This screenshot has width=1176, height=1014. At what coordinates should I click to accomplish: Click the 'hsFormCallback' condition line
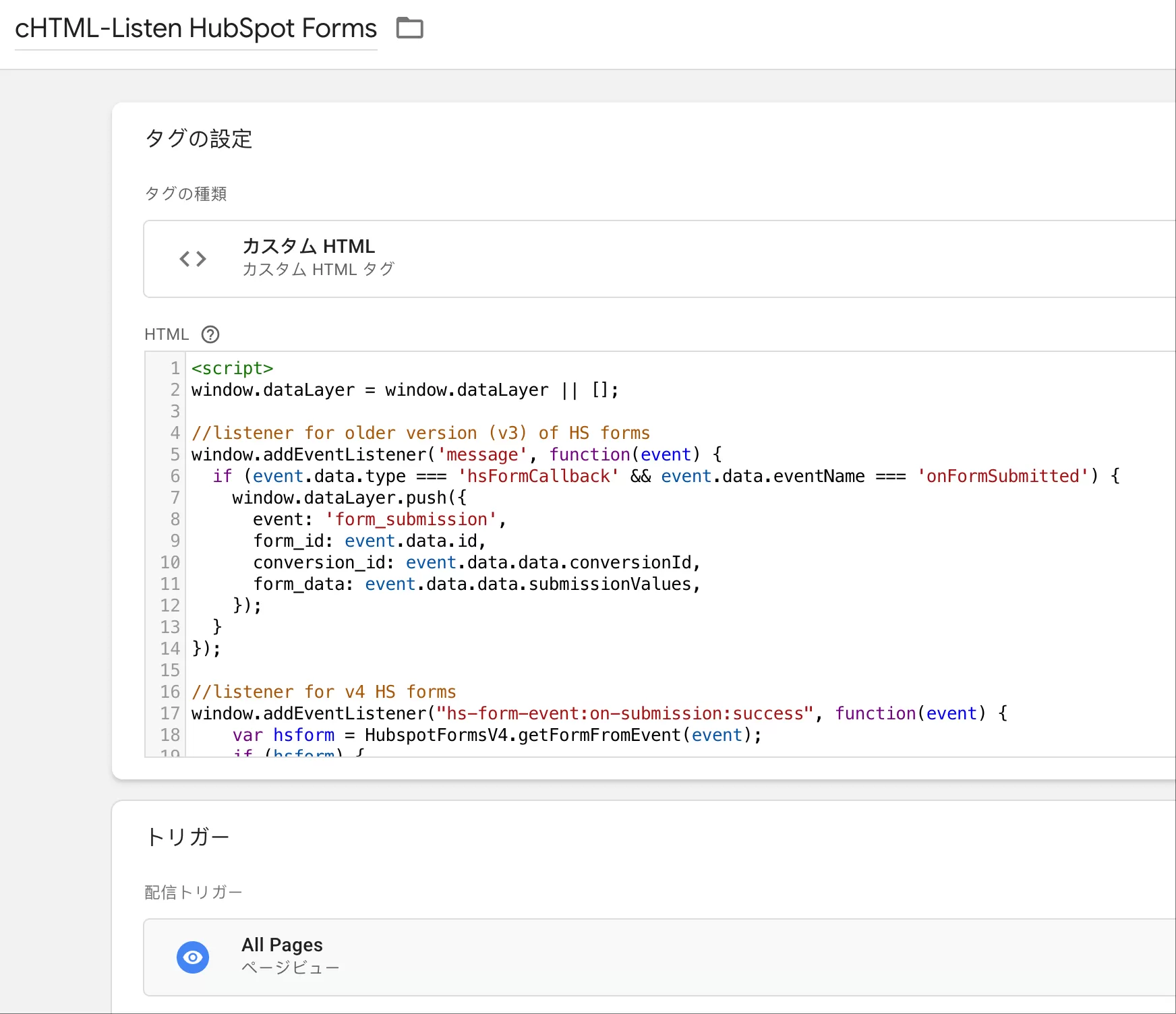click(666, 476)
